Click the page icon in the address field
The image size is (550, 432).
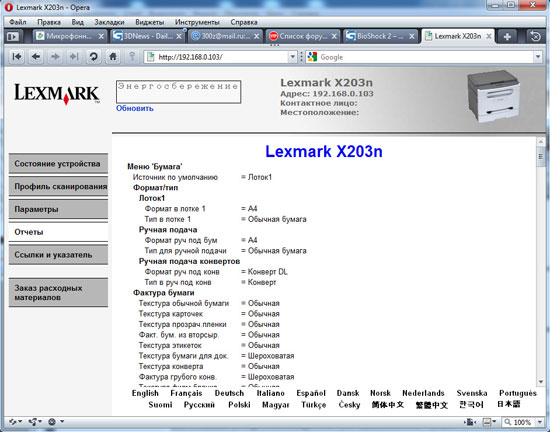click(150, 57)
